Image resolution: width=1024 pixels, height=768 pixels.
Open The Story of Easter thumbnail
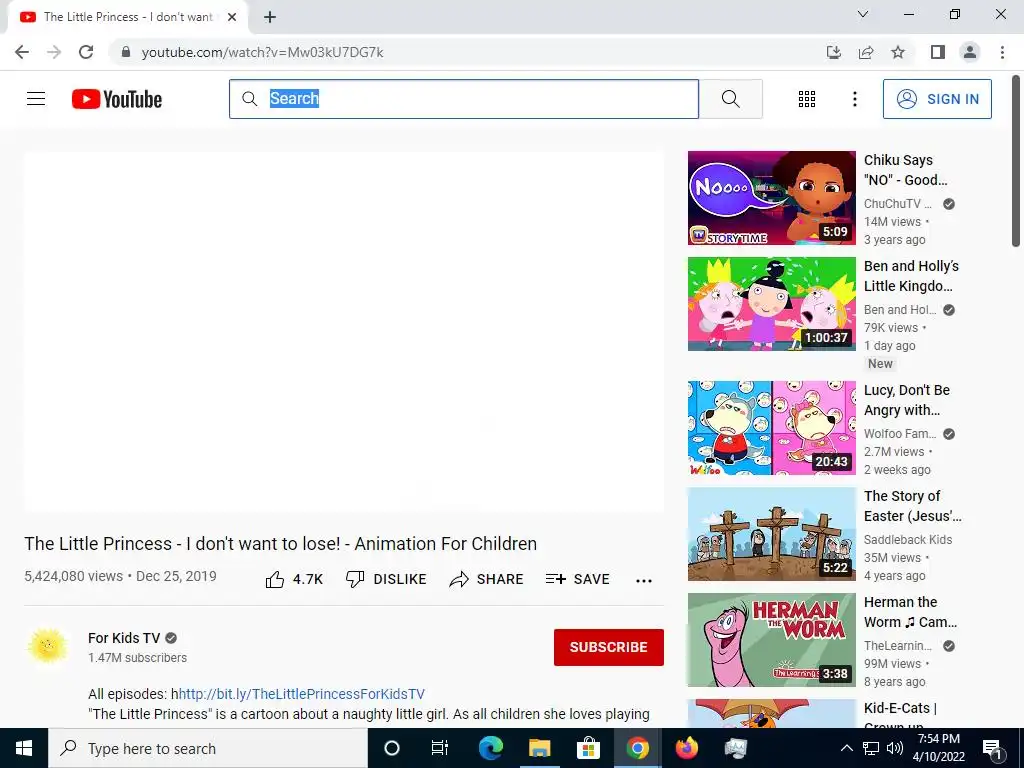(x=771, y=534)
